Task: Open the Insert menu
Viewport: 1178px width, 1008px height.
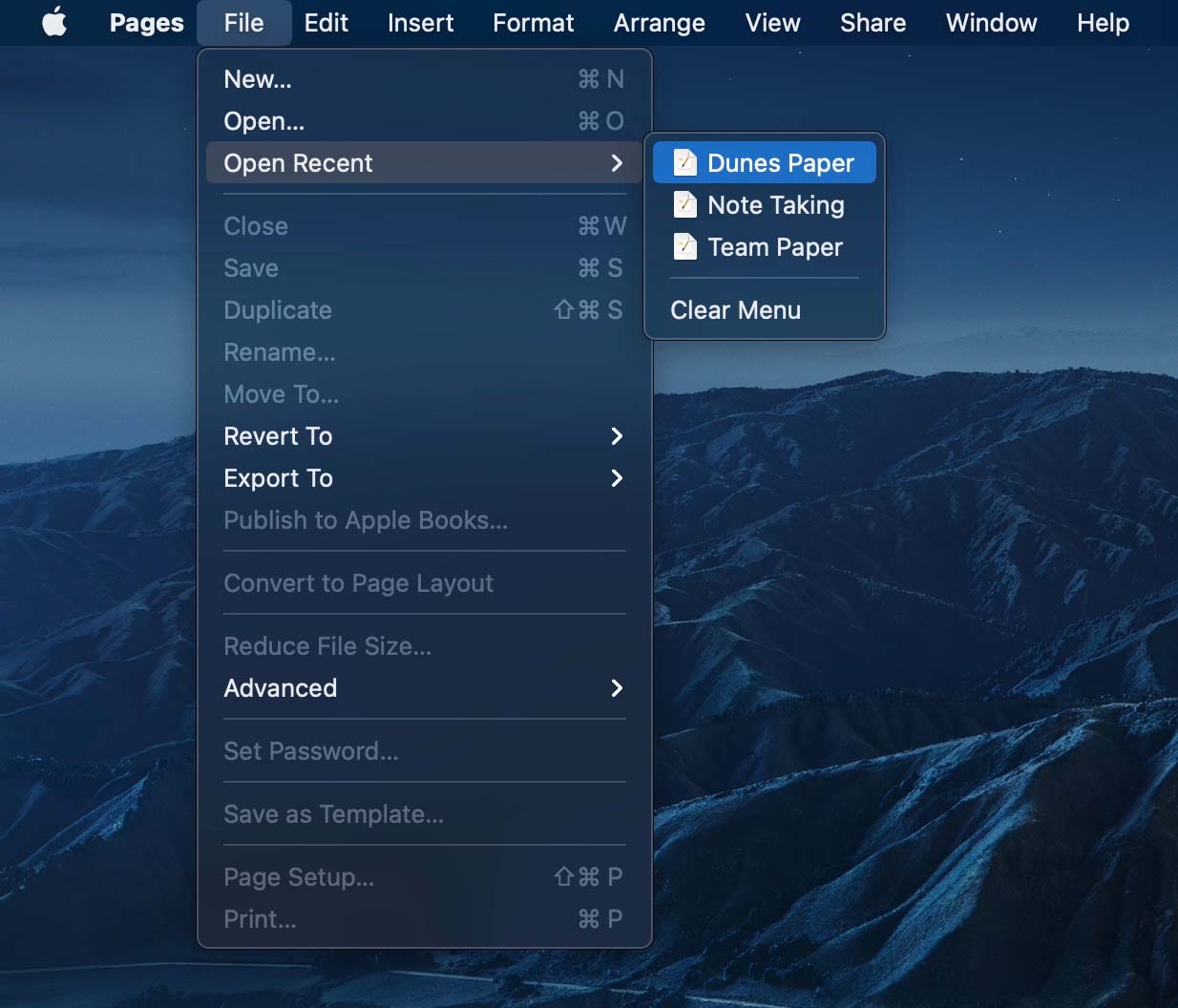Action: coord(421,23)
